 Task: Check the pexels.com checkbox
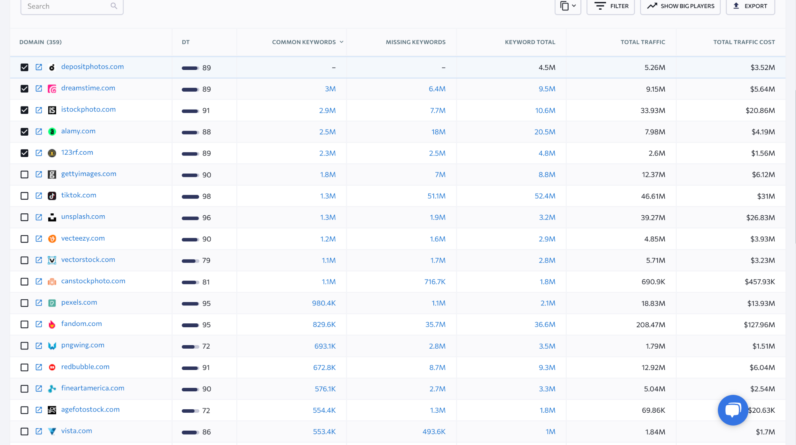(24, 303)
